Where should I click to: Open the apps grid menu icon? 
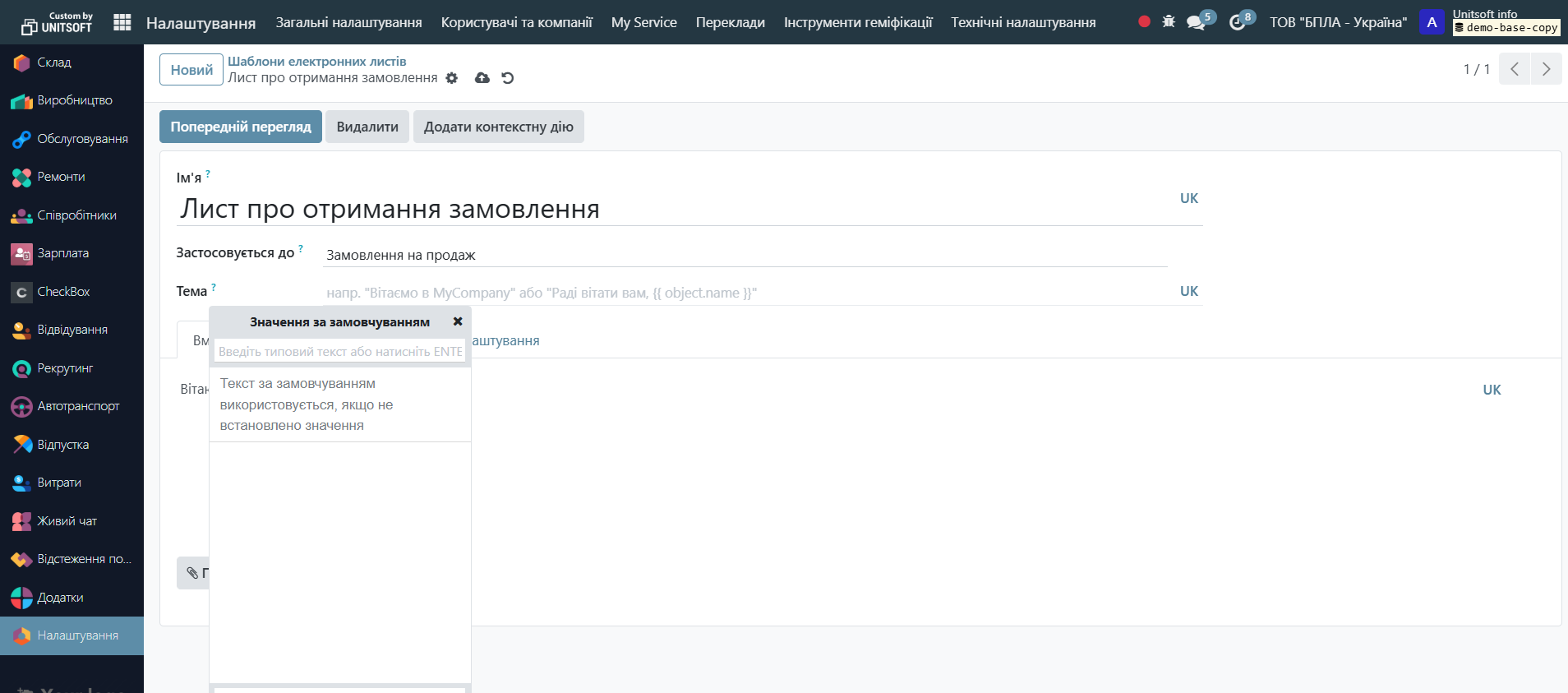122,22
